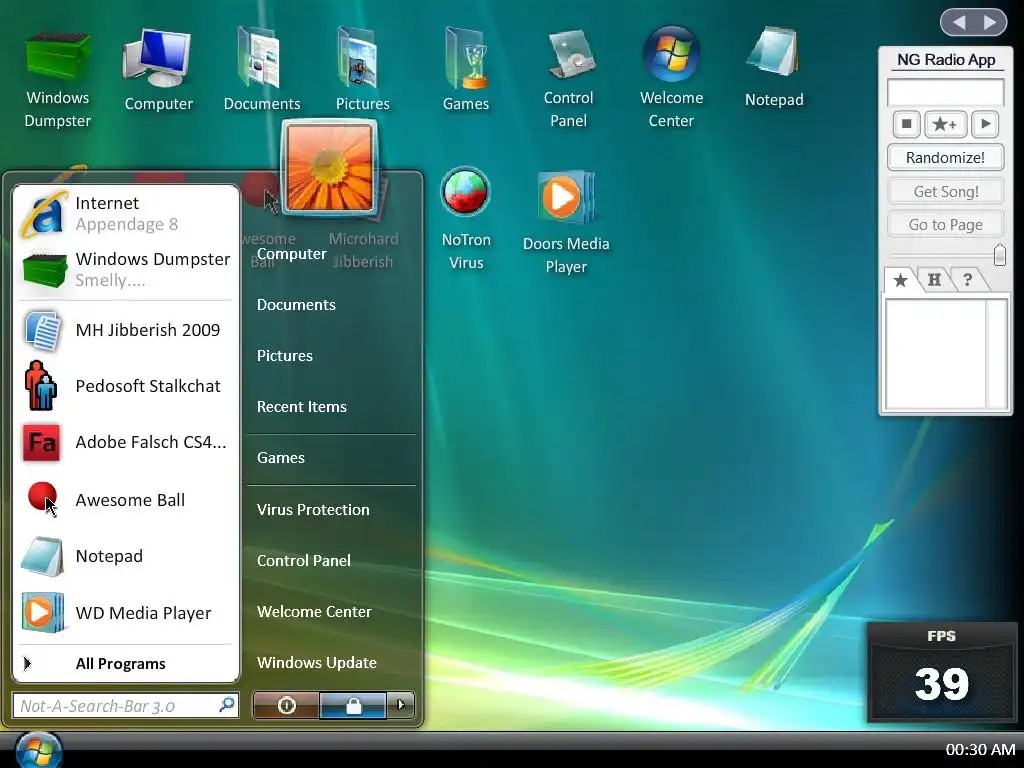Adjust the NG Radio volume slider handle
Viewport: 1024px width, 768px height.
[x=999, y=255]
